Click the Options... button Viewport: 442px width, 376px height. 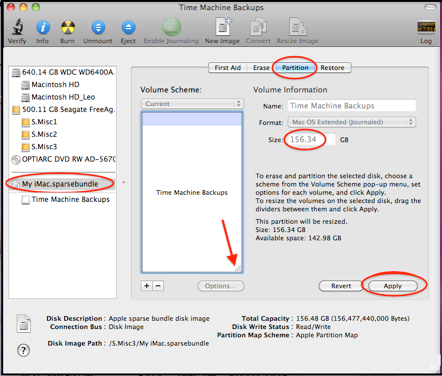[221, 286]
